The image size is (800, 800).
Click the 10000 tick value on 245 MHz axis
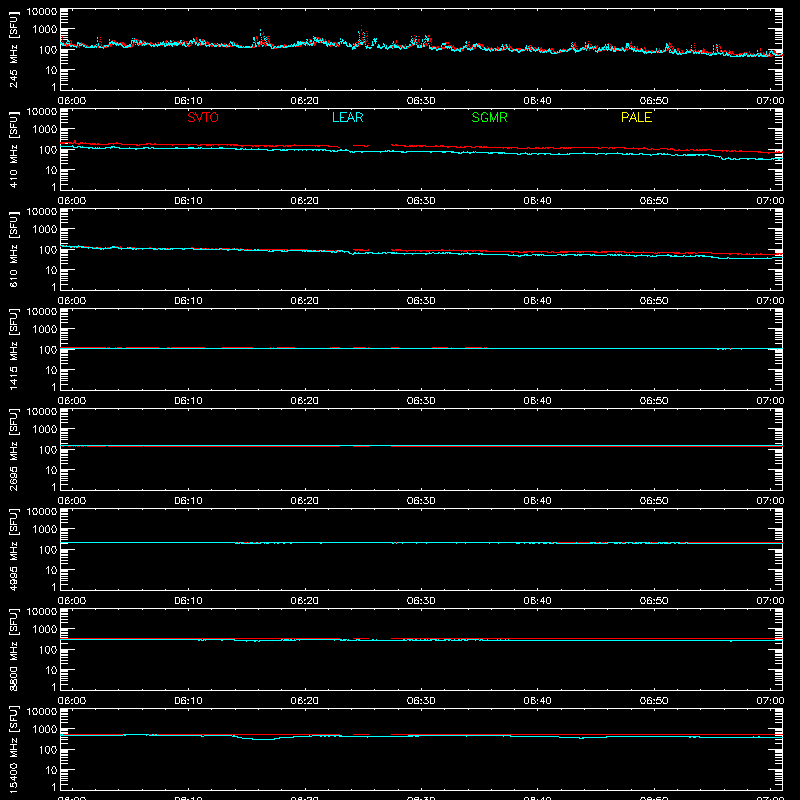[42, 12]
